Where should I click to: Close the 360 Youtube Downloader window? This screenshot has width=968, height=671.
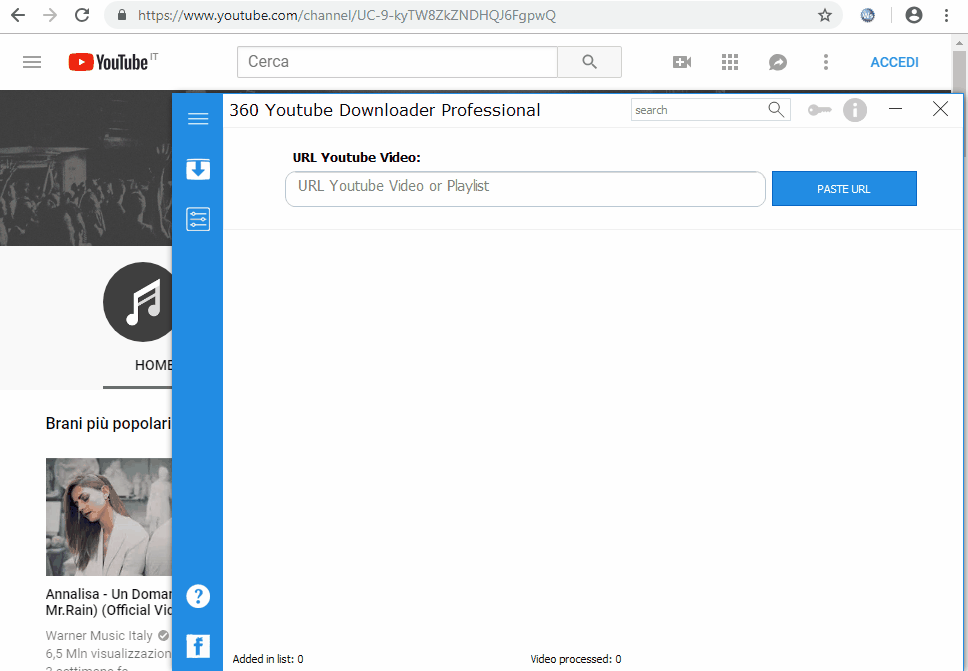pos(940,109)
